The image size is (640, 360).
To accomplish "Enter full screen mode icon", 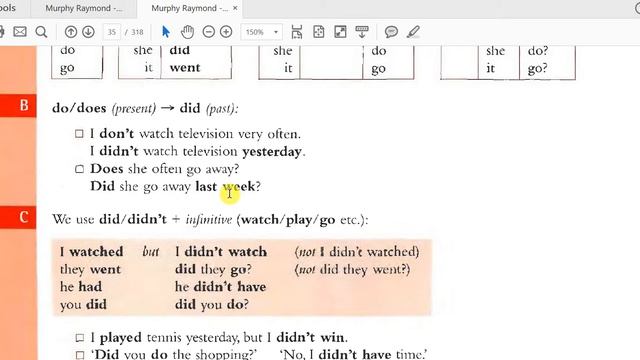I will point(340,31).
